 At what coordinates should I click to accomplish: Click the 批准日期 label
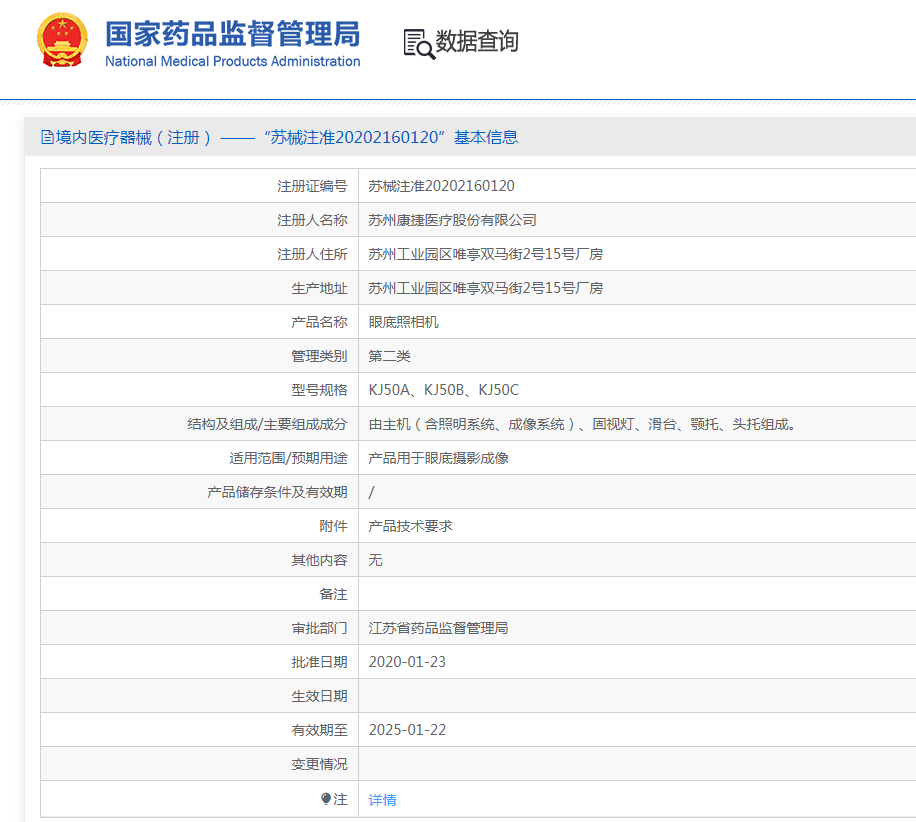(x=319, y=662)
